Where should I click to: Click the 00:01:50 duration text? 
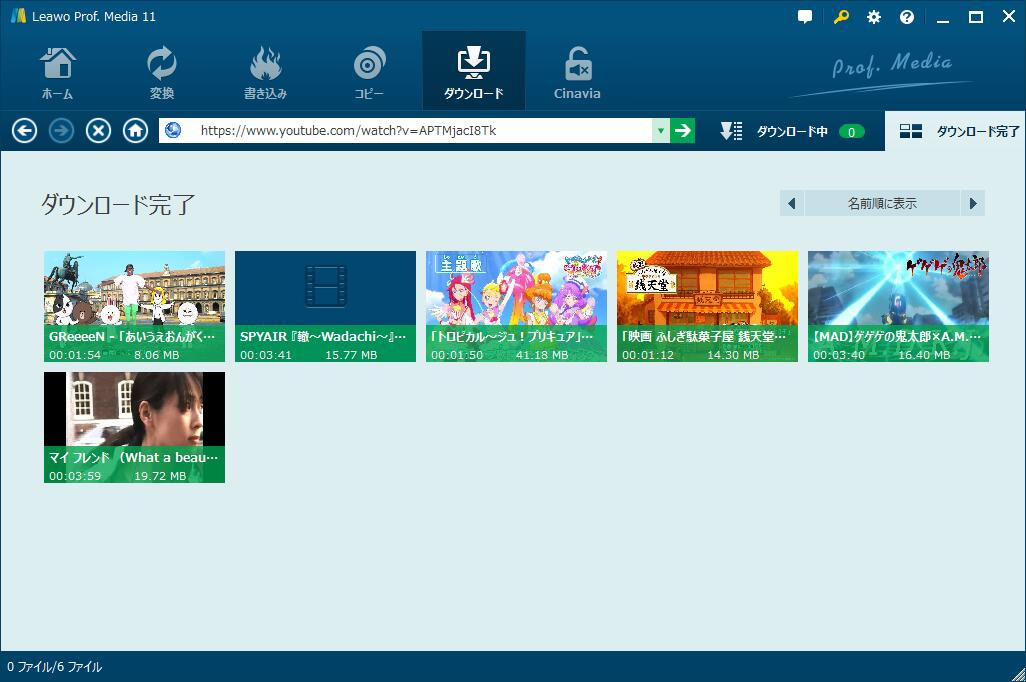457,355
